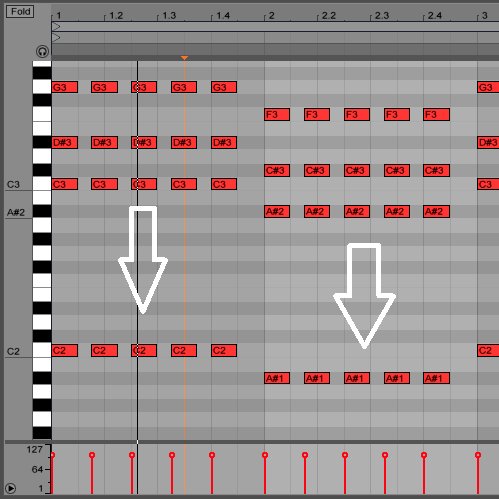Click the D#3 black piano key
499x499 pixels.
tap(42, 142)
